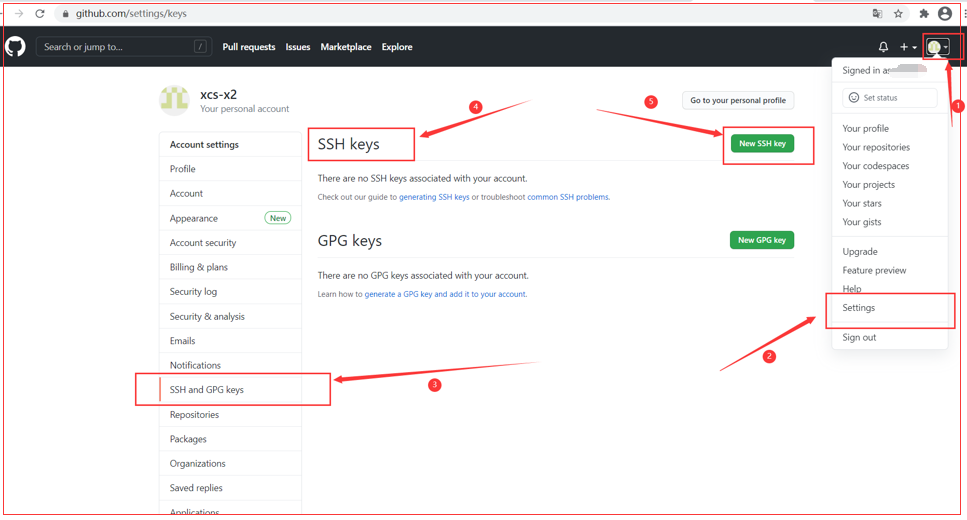Select Billing & plans in sidebar

pyautogui.click(x=230, y=267)
